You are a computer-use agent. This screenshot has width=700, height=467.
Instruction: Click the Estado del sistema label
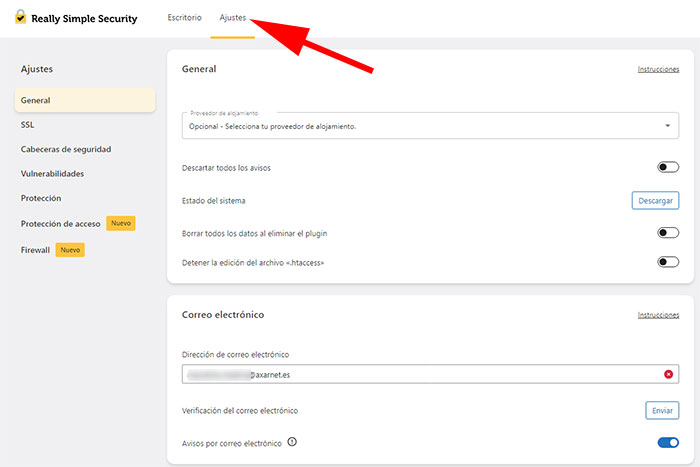pos(213,201)
